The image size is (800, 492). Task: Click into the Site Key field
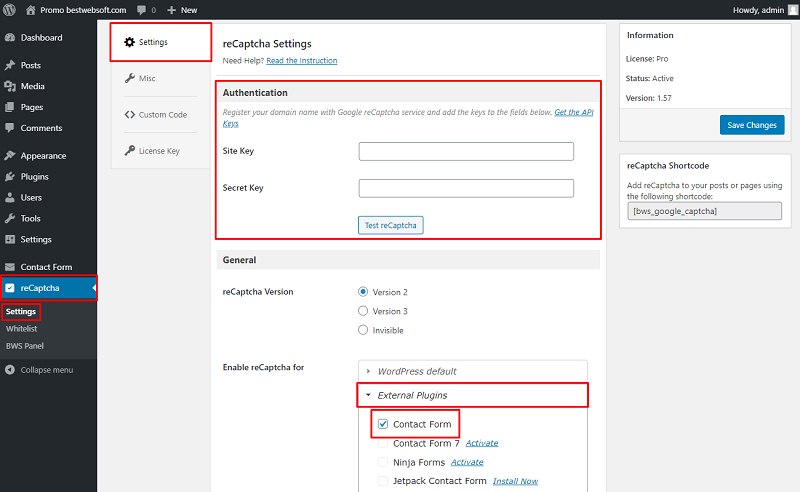click(466, 152)
